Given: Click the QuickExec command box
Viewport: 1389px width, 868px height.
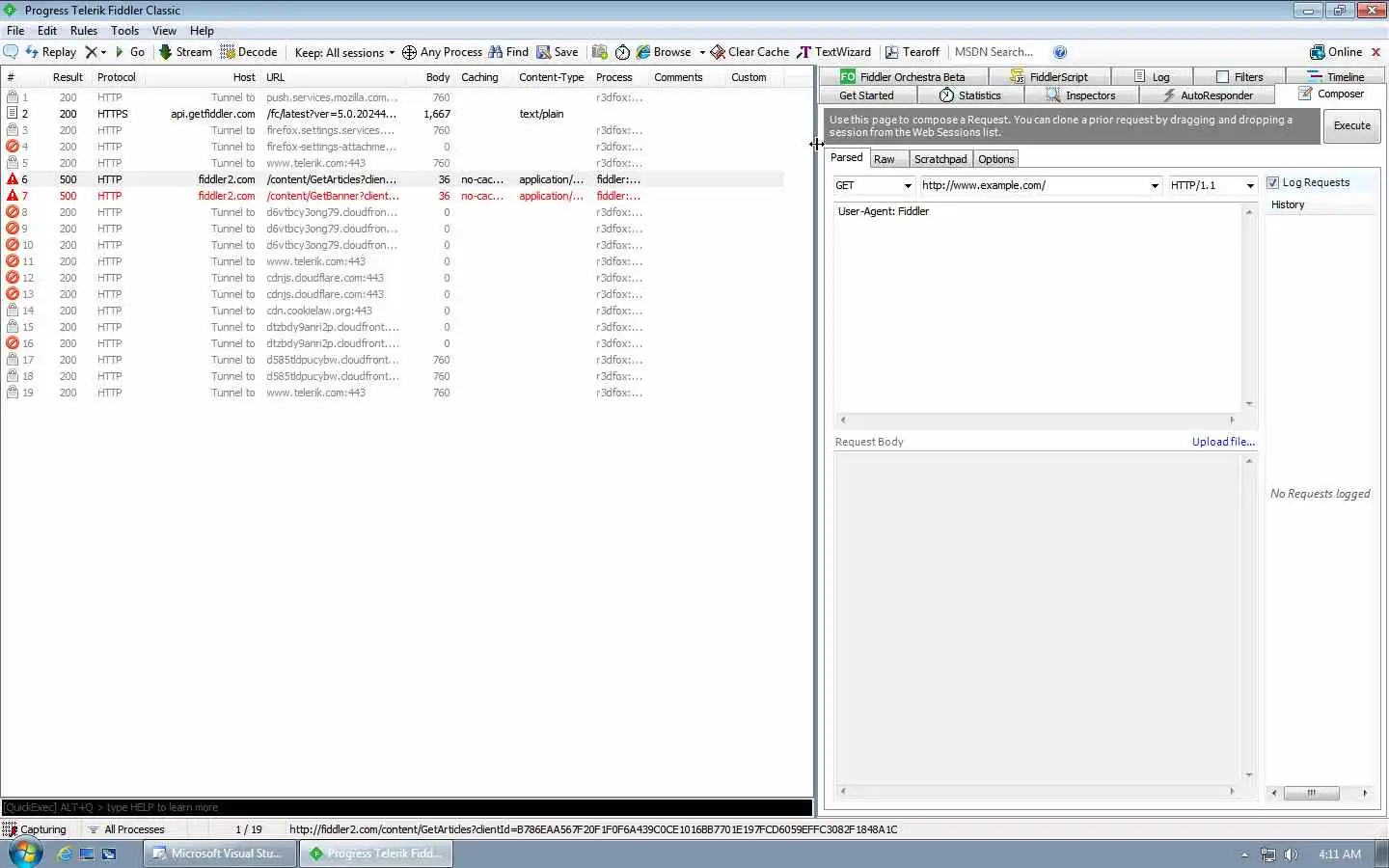Looking at the screenshot, I should (x=406, y=807).
